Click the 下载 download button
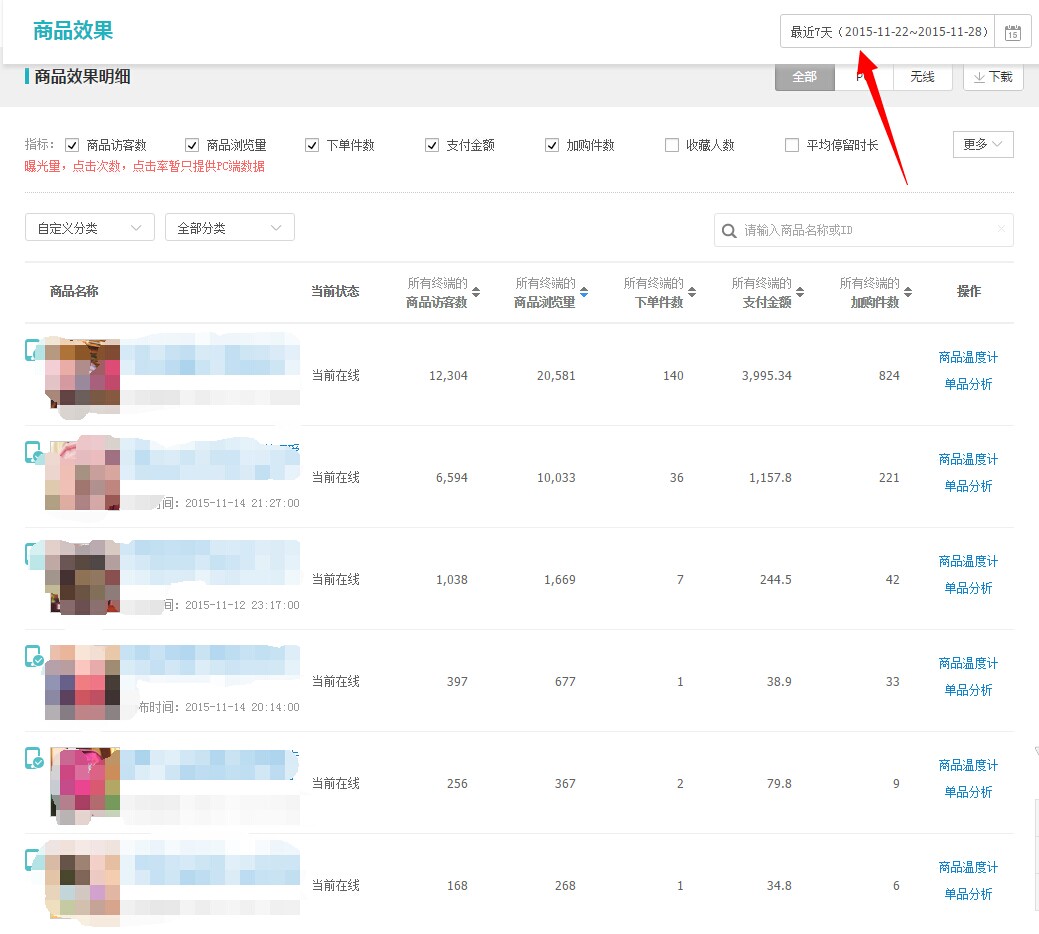Image resolution: width=1039 pixels, height=934 pixels. click(x=993, y=77)
